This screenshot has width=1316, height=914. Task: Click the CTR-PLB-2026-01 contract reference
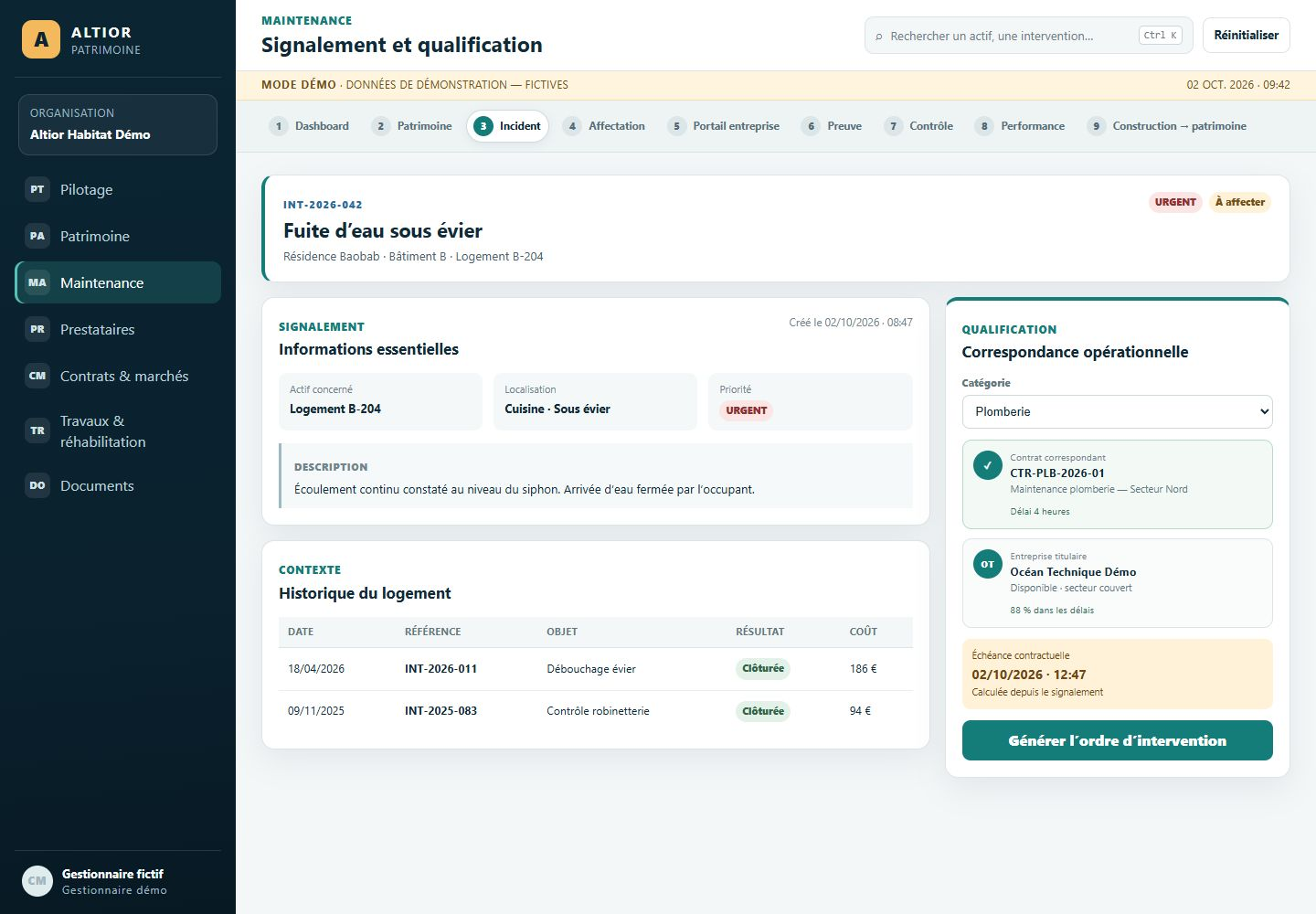[1057, 473]
